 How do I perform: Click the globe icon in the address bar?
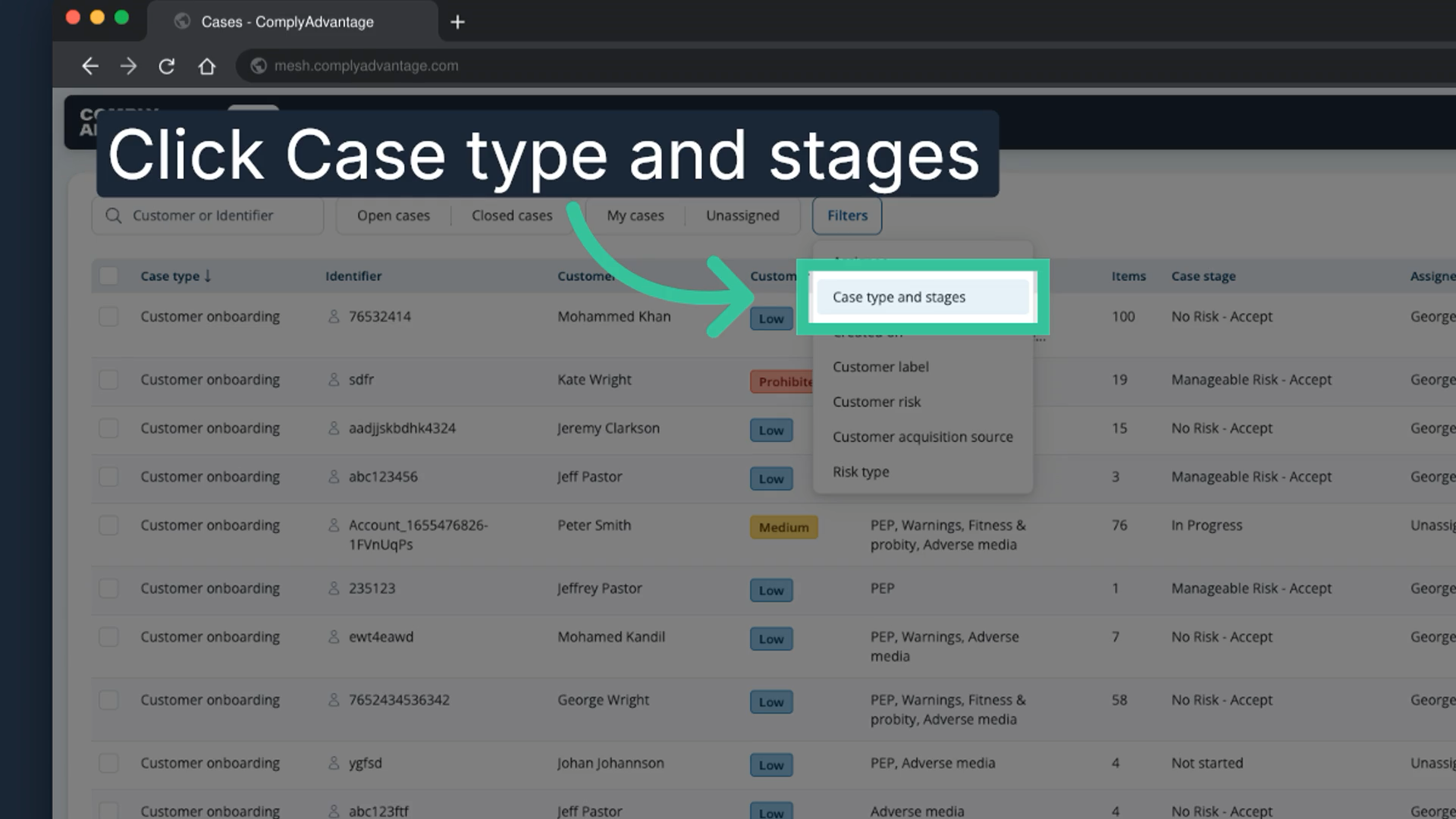coord(259,66)
